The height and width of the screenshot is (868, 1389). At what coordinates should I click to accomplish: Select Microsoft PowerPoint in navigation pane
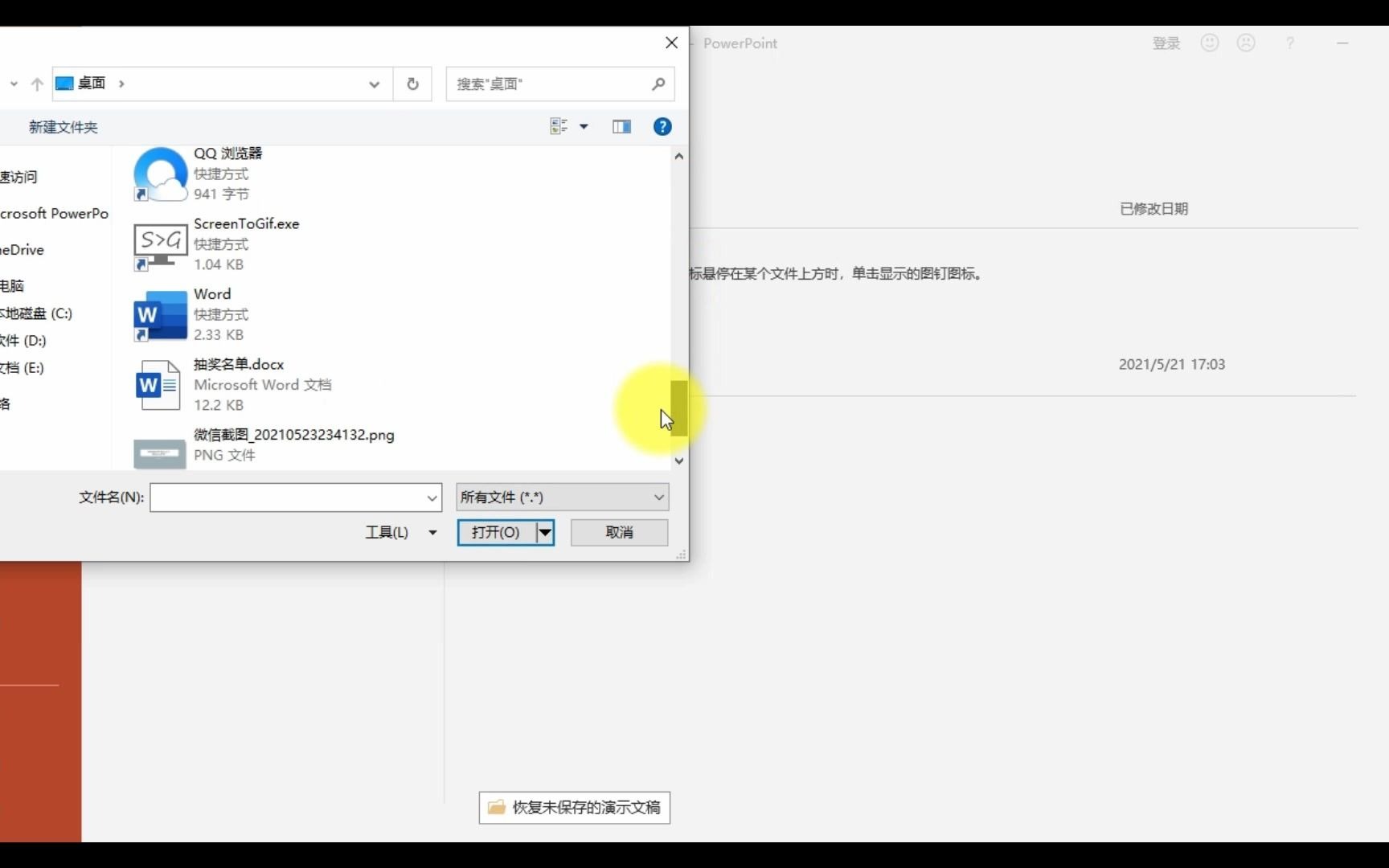click(x=55, y=214)
